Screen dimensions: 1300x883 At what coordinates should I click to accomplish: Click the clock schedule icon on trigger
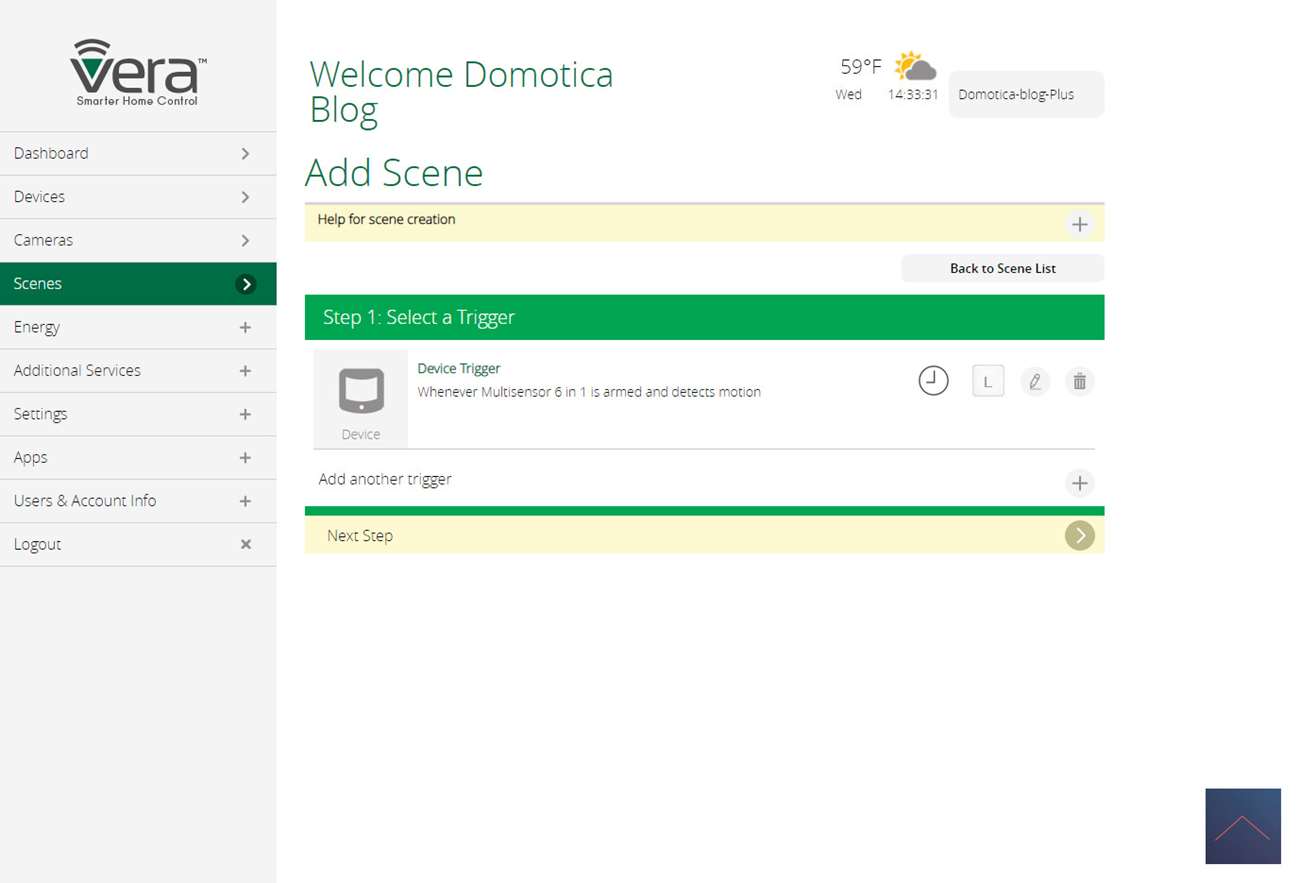[x=933, y=381]
